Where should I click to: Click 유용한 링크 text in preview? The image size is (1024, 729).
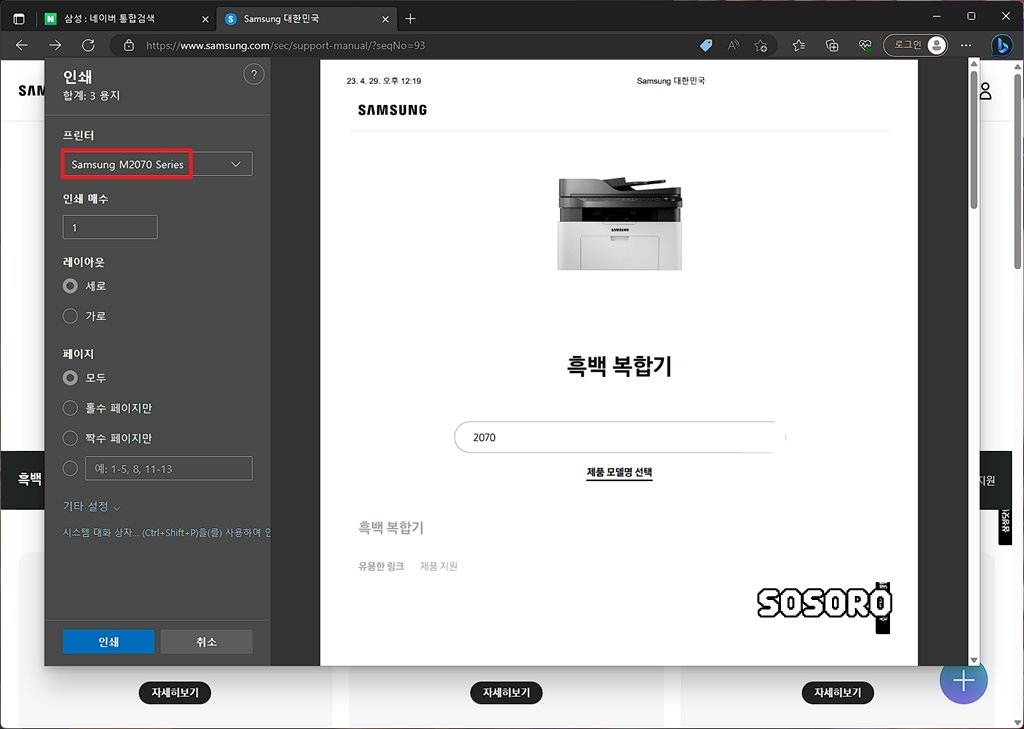[x=381, y=566]
